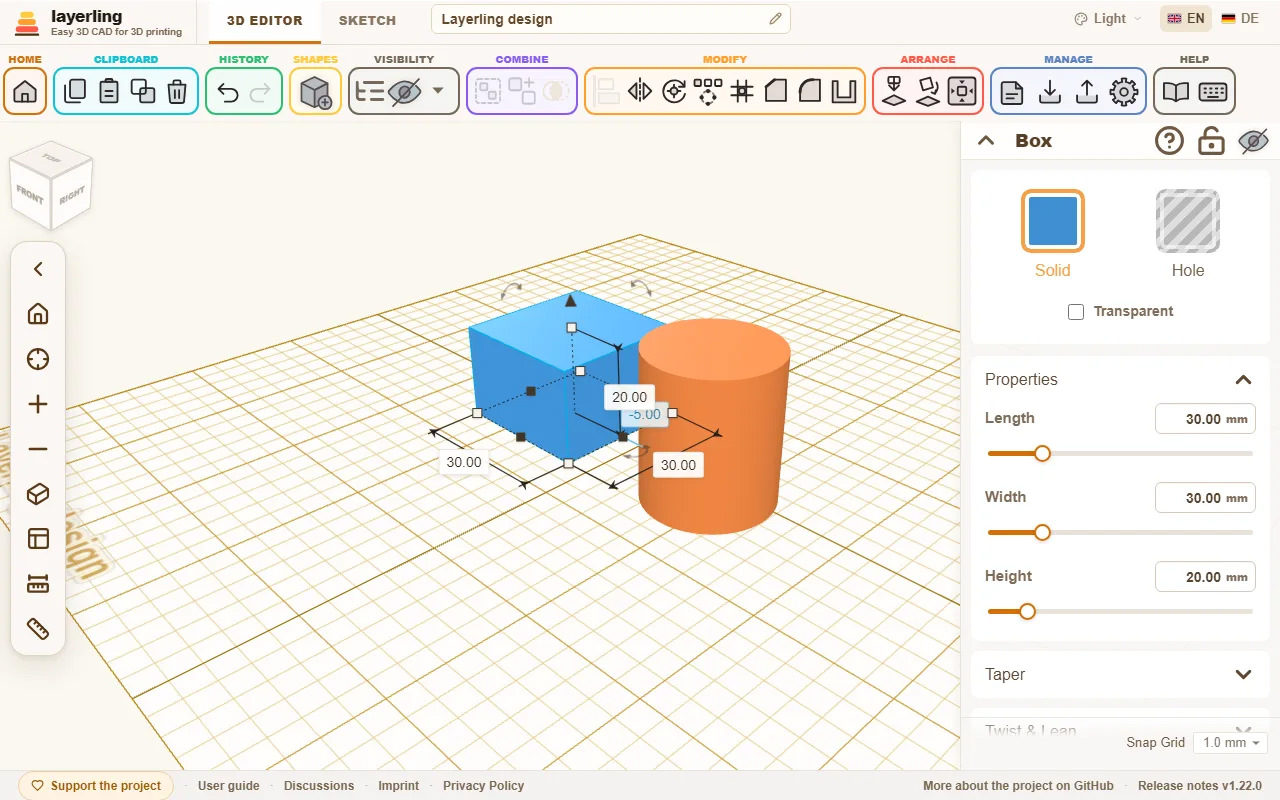Toggle the toolbar hide-selection eye icon
The height and width of the screenshot is (800, 1280).
pyautogui.click(x=405, y=92)
